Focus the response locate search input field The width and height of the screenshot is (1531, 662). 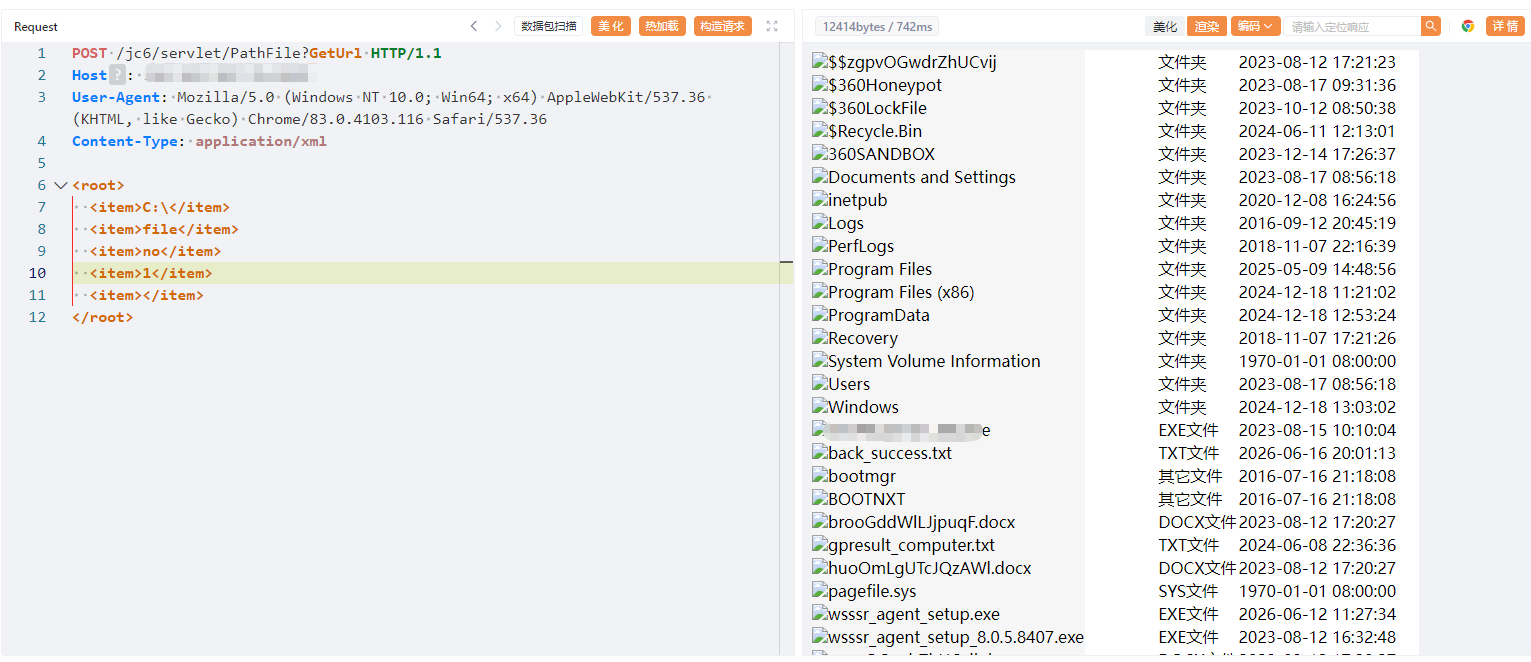point(1354,27)
